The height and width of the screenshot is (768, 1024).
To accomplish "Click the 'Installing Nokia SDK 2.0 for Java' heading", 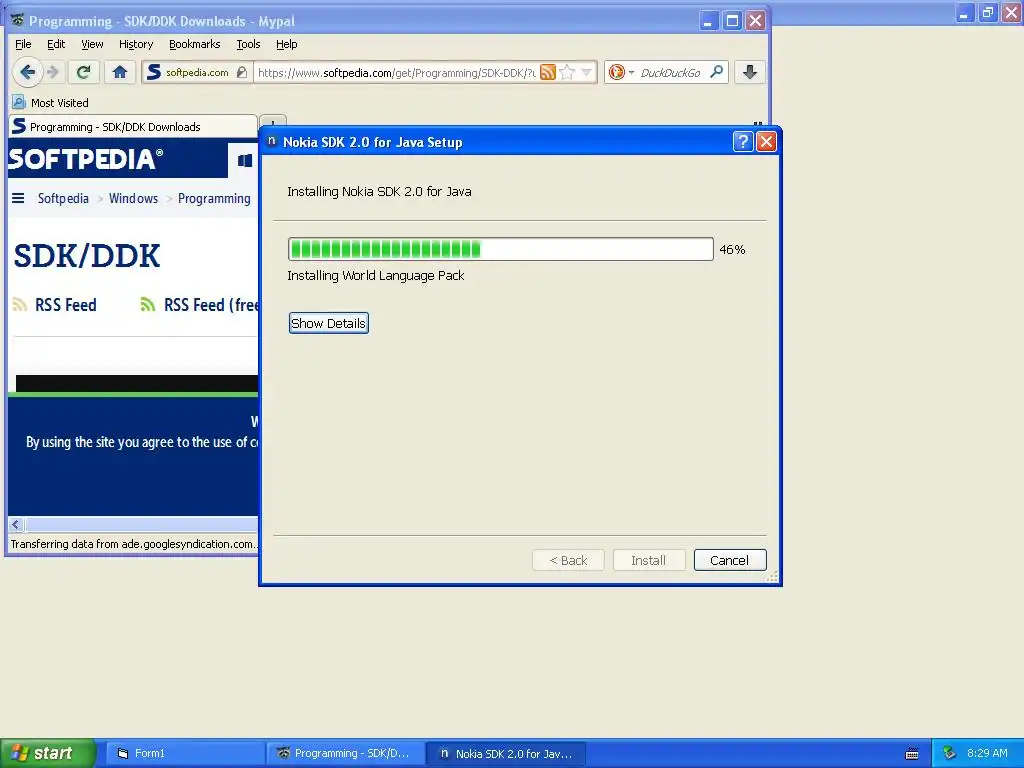I will point(379,191).
